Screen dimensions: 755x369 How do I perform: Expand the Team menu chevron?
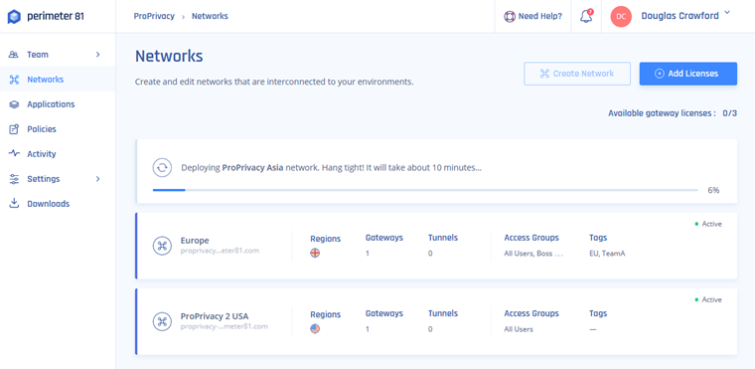tap(98, 54)
